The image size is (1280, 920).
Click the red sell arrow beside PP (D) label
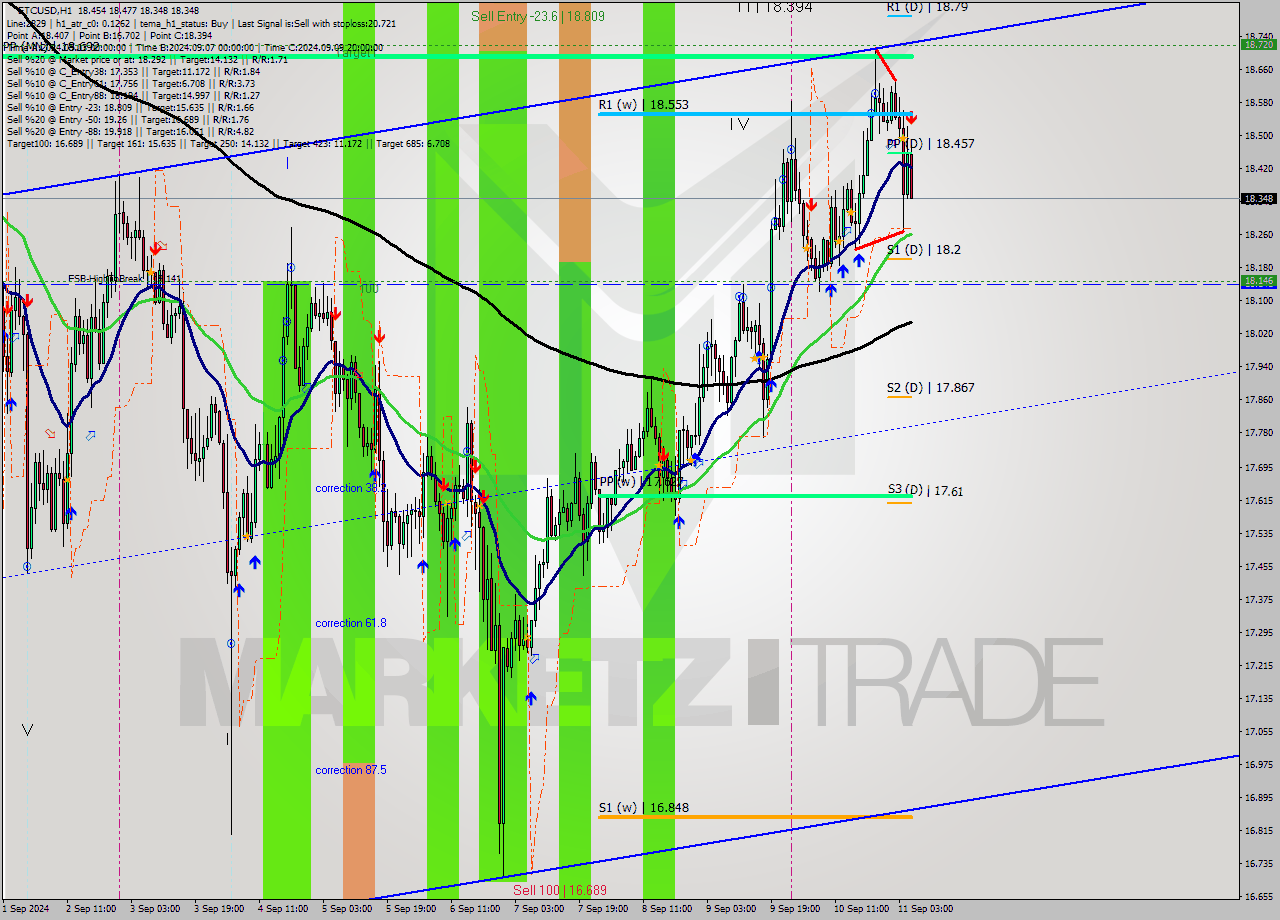coord(911,119)
